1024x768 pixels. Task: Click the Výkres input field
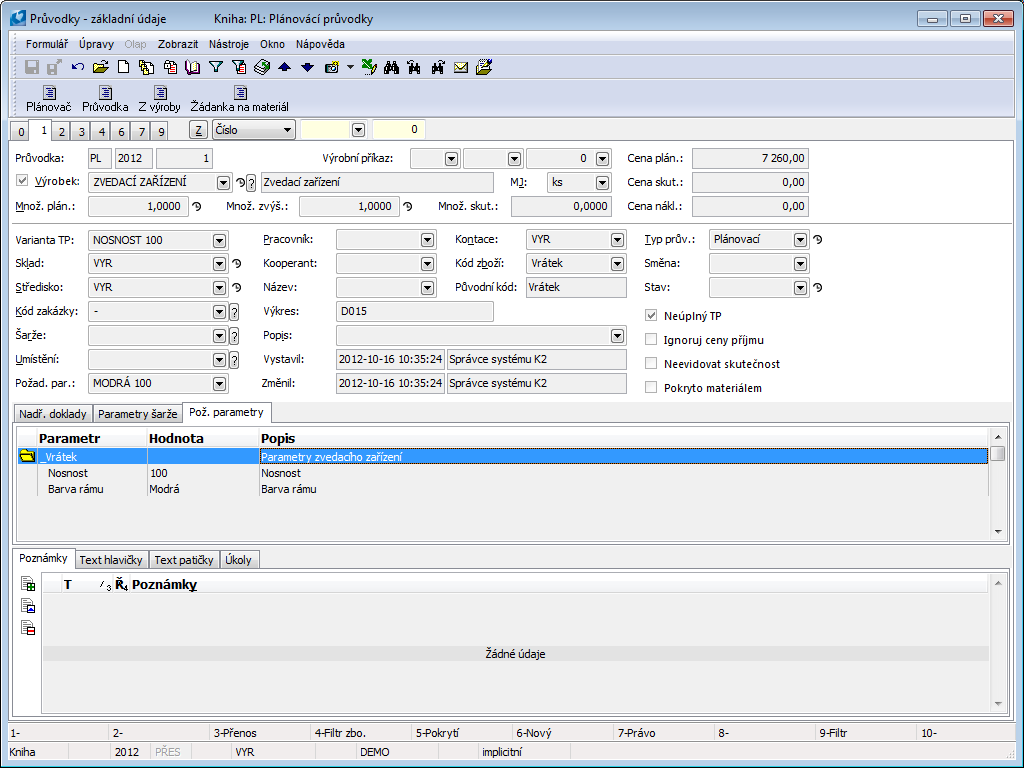415,312
